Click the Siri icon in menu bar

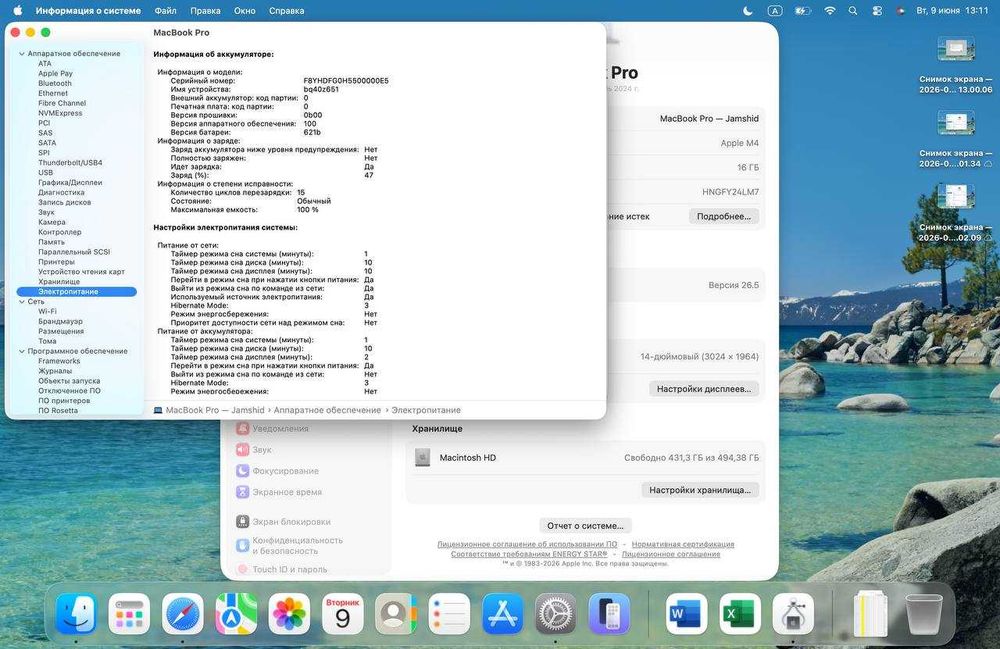[901, 11]
